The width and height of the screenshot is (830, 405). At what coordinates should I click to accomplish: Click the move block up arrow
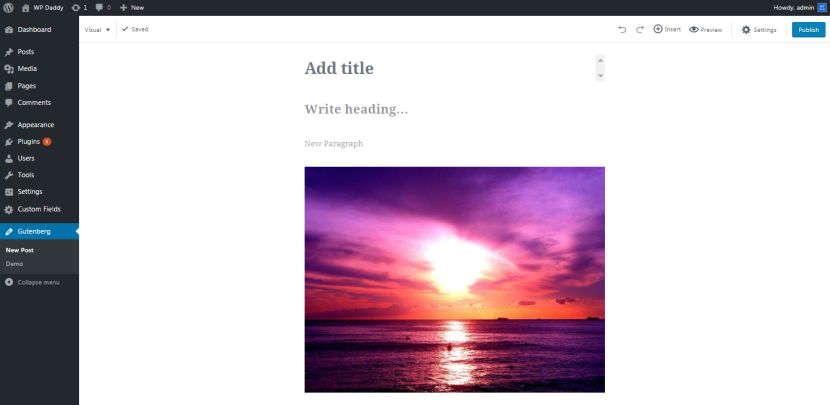coord(600,60)
